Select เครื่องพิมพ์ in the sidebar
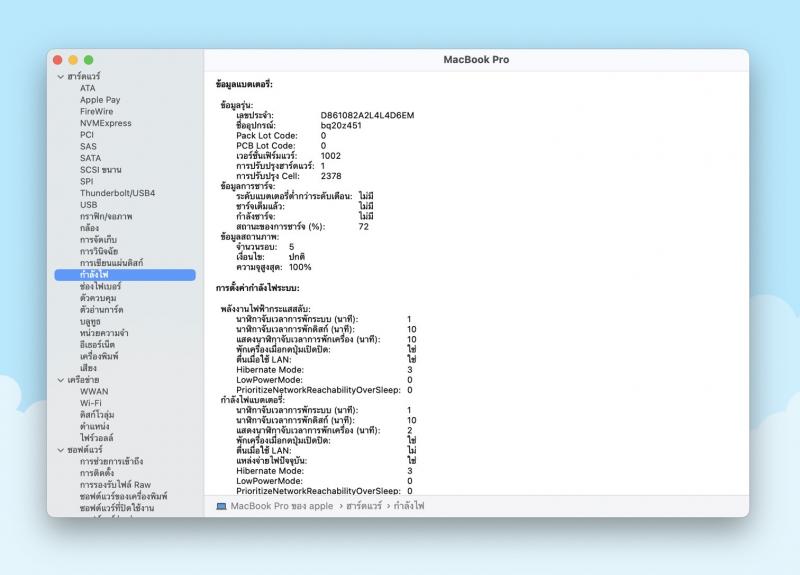The image size is (800, 575). [x=99, y=357]
